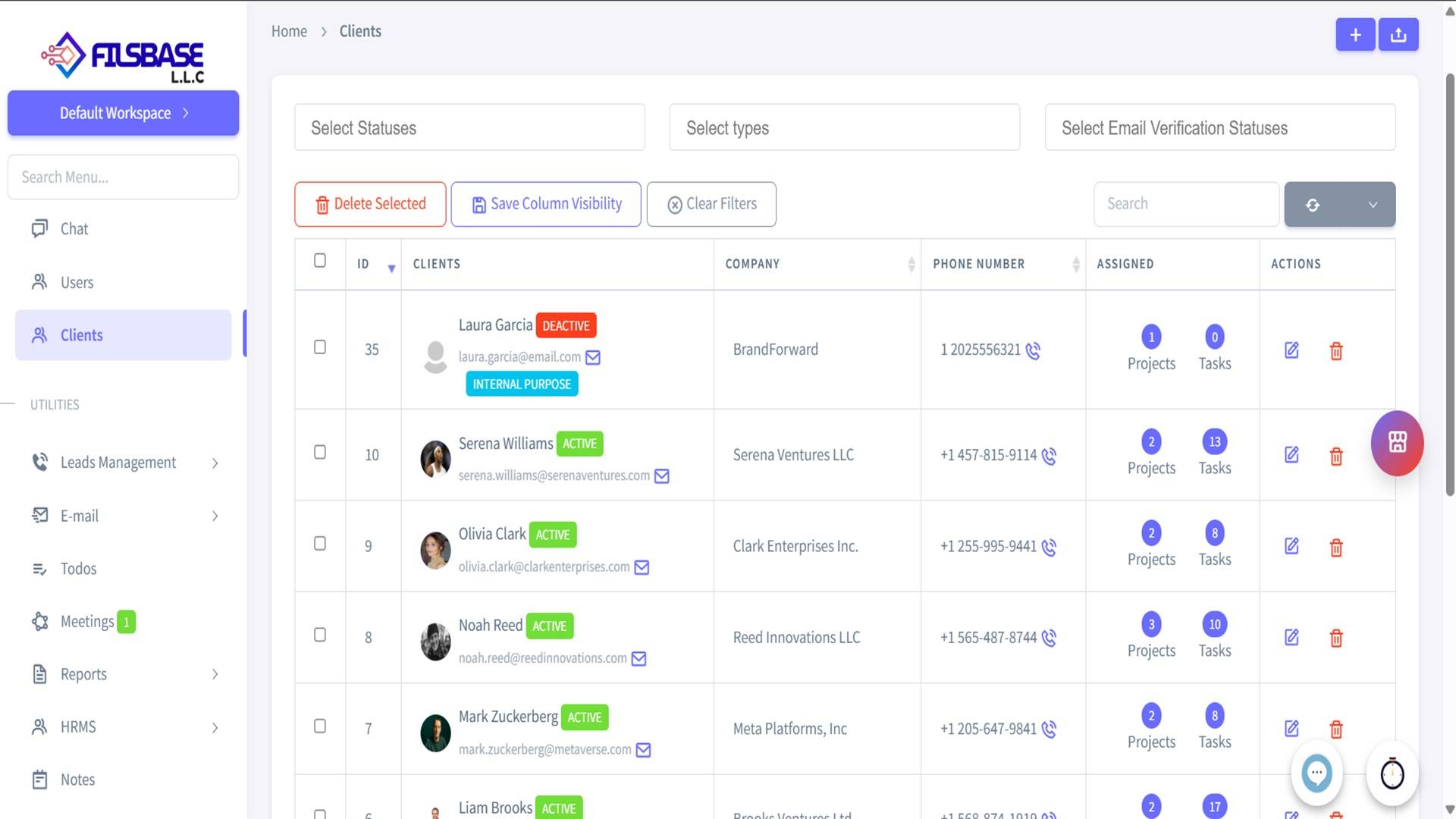Open the timer icon at bottom right
The image size is (1456, 819).
click(1392, 774)
